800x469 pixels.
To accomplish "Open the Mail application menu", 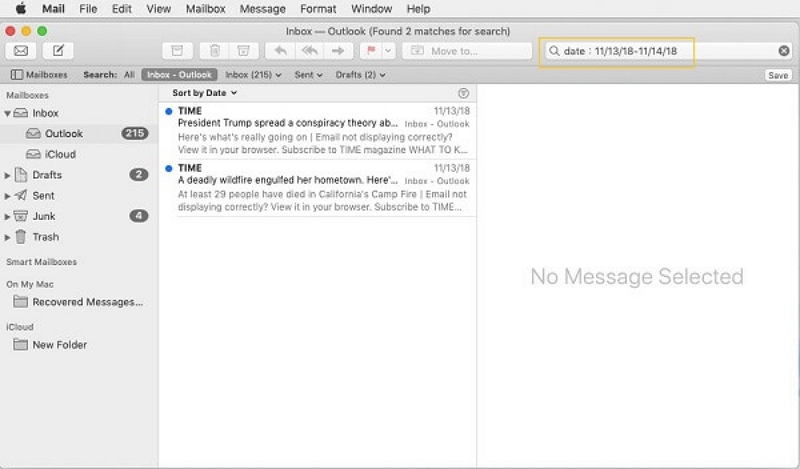I will [x=53, y=9].
